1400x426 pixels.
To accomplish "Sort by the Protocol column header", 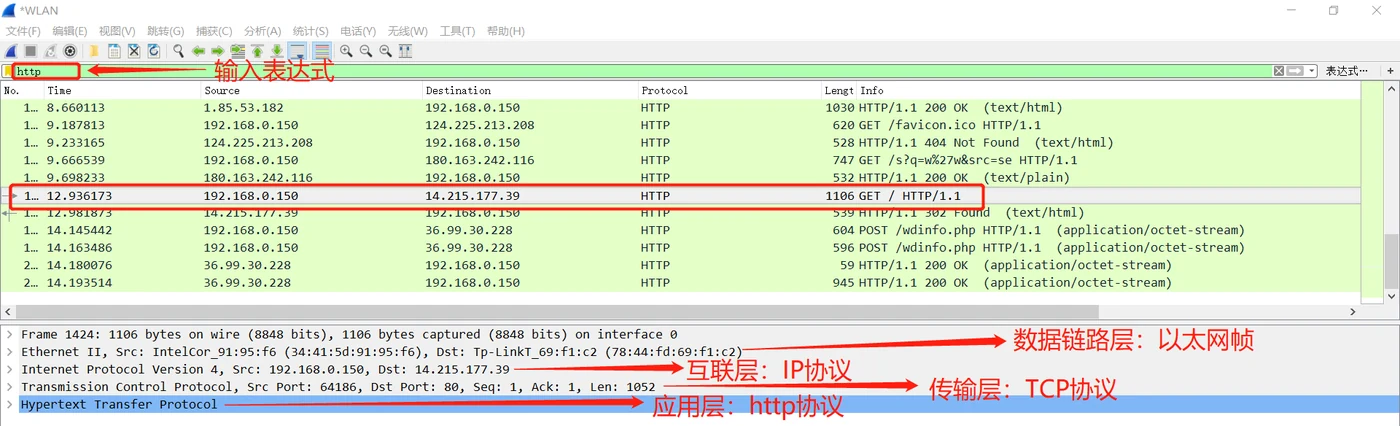I will tap(730, 90).
